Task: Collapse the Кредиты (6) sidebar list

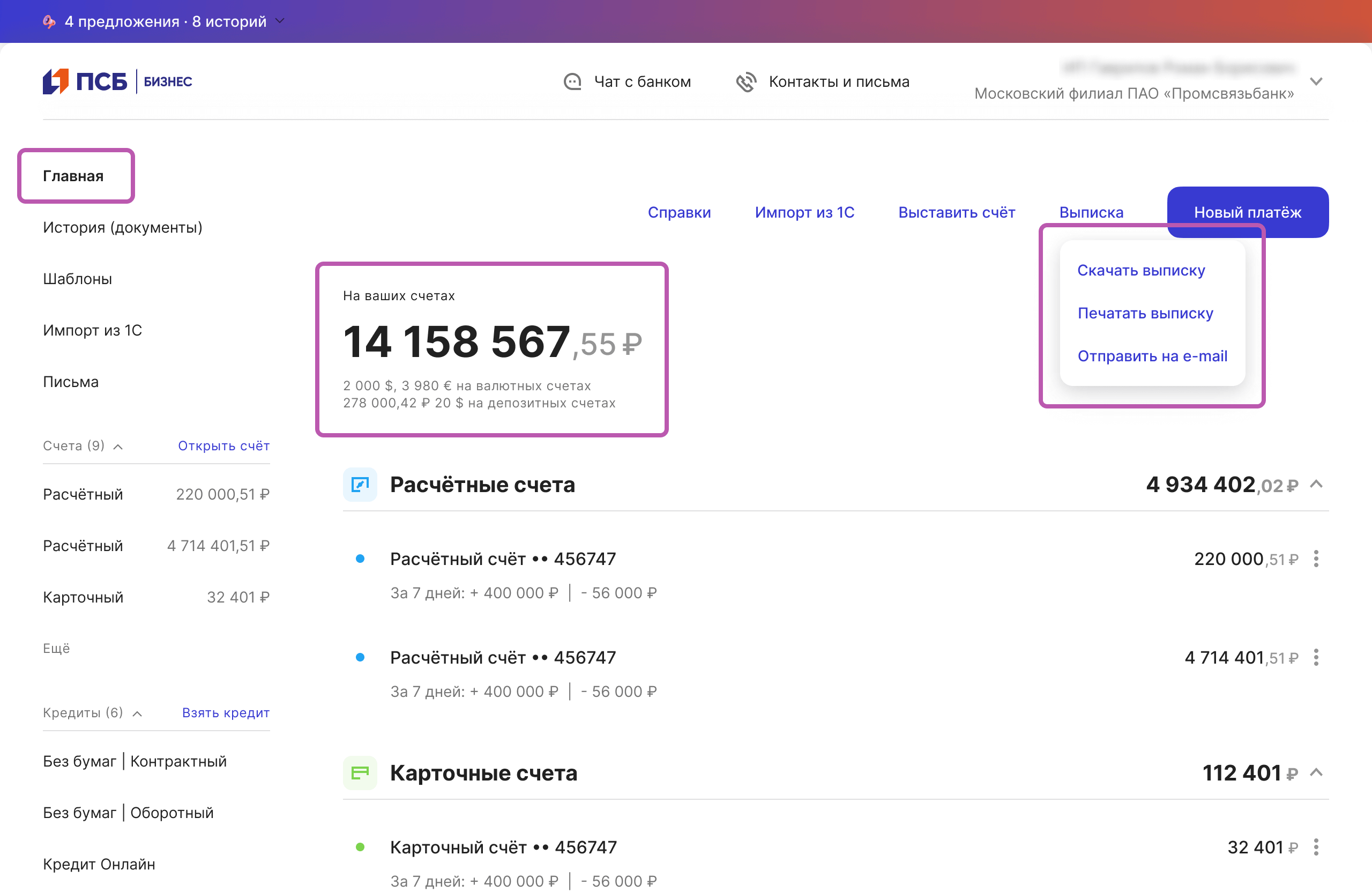Action: (x=137, y=713)
